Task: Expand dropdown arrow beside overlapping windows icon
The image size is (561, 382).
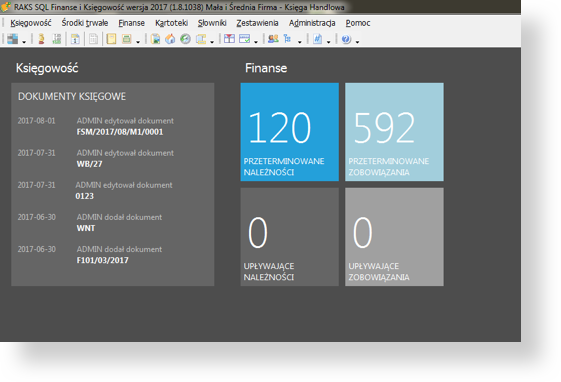Action: point(212,42)
